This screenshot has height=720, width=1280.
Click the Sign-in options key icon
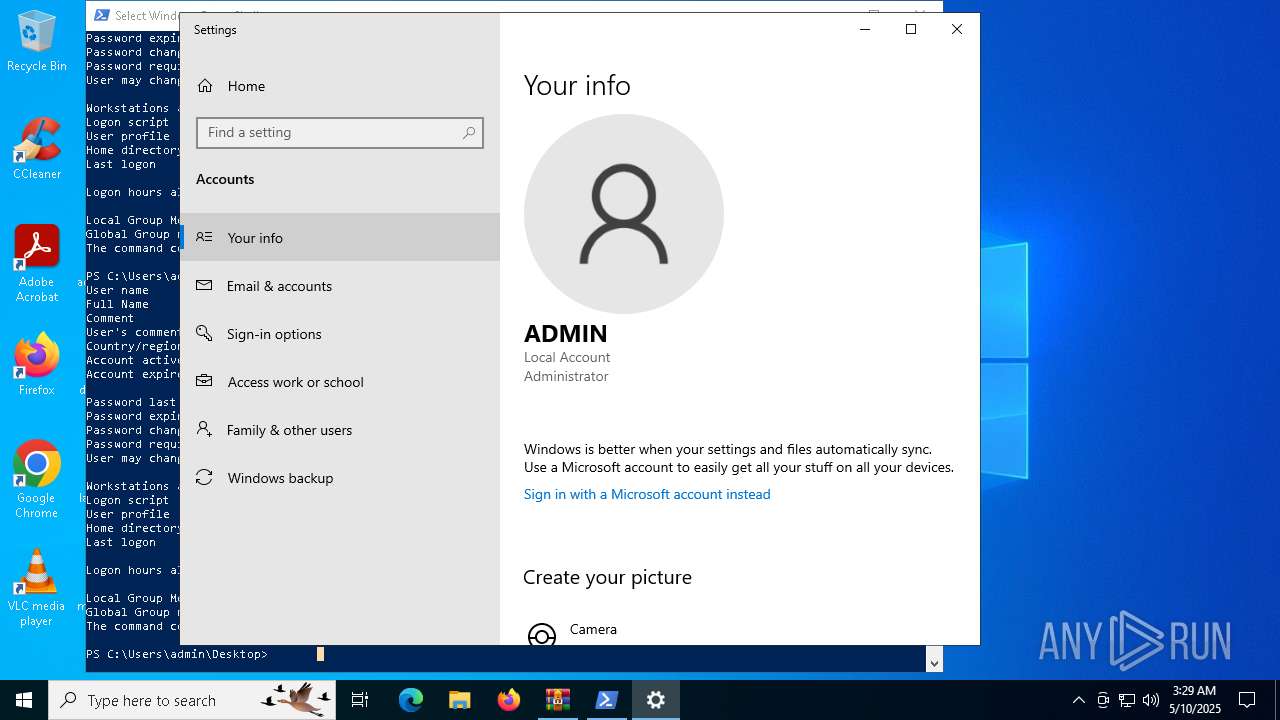[204, 333]
